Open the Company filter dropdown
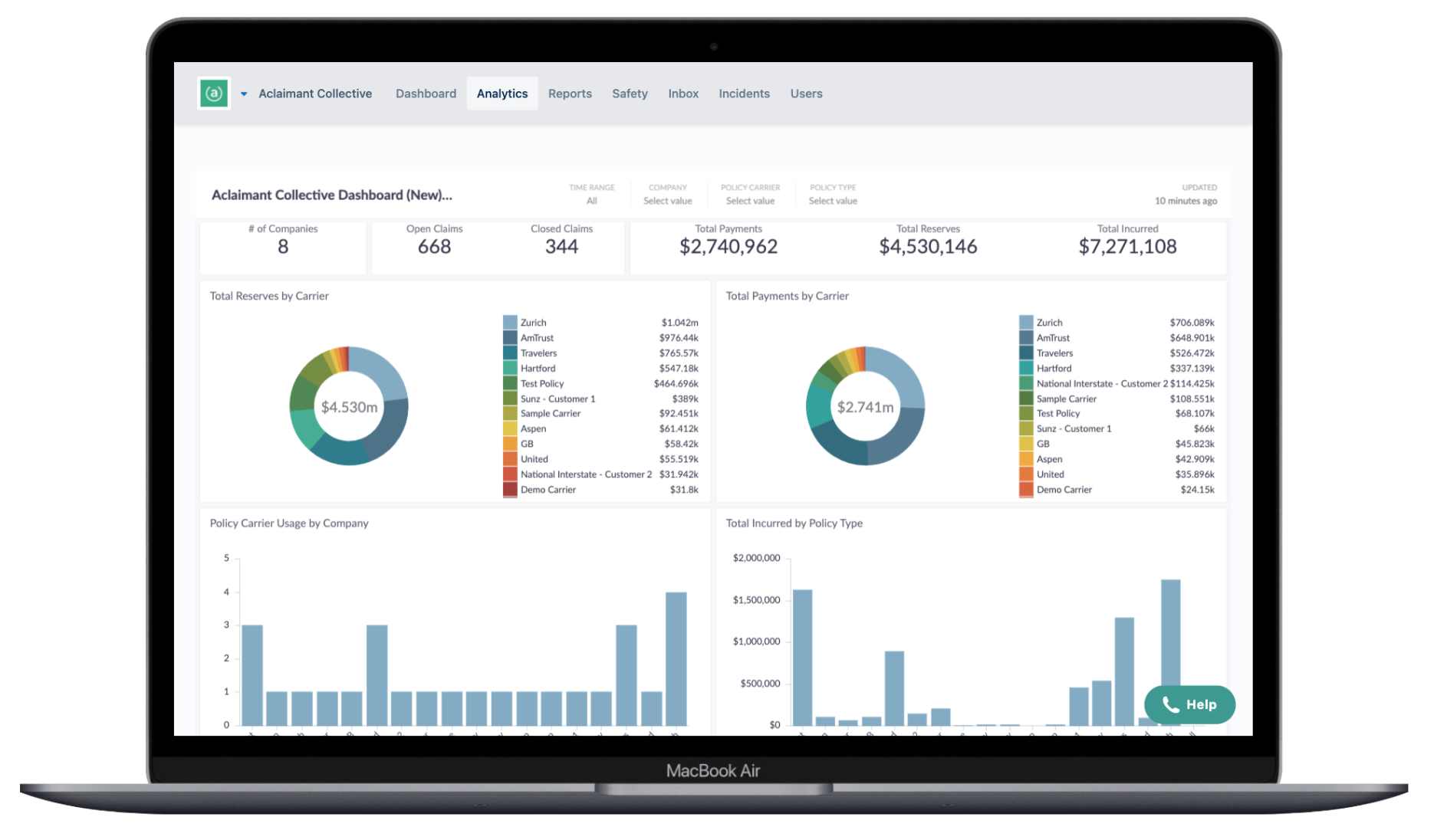Viewport: 1434px width, 840px height. click(667, 200)
